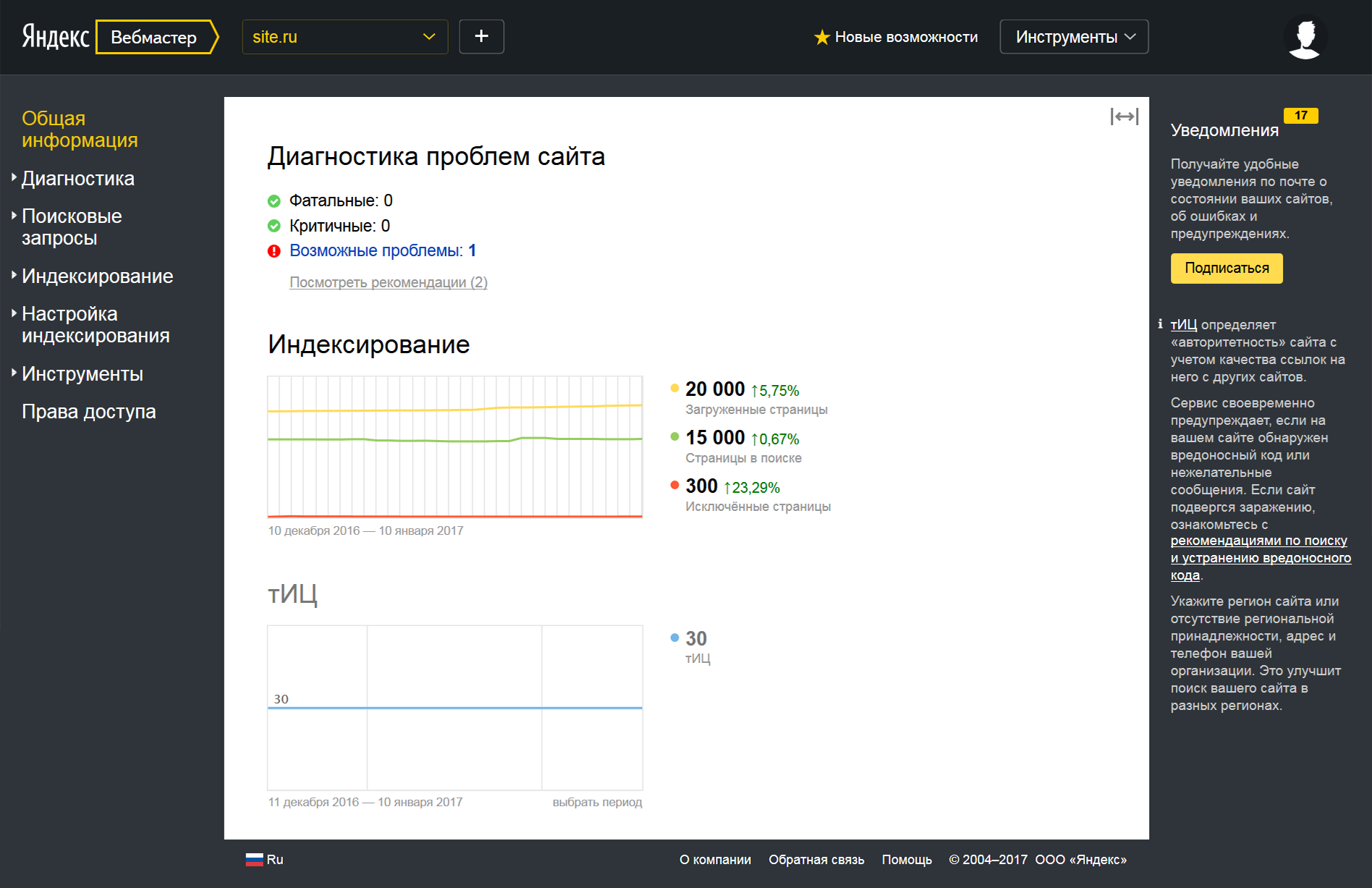
Task: Click the Подписаться button
Action: pos(1227,268)
